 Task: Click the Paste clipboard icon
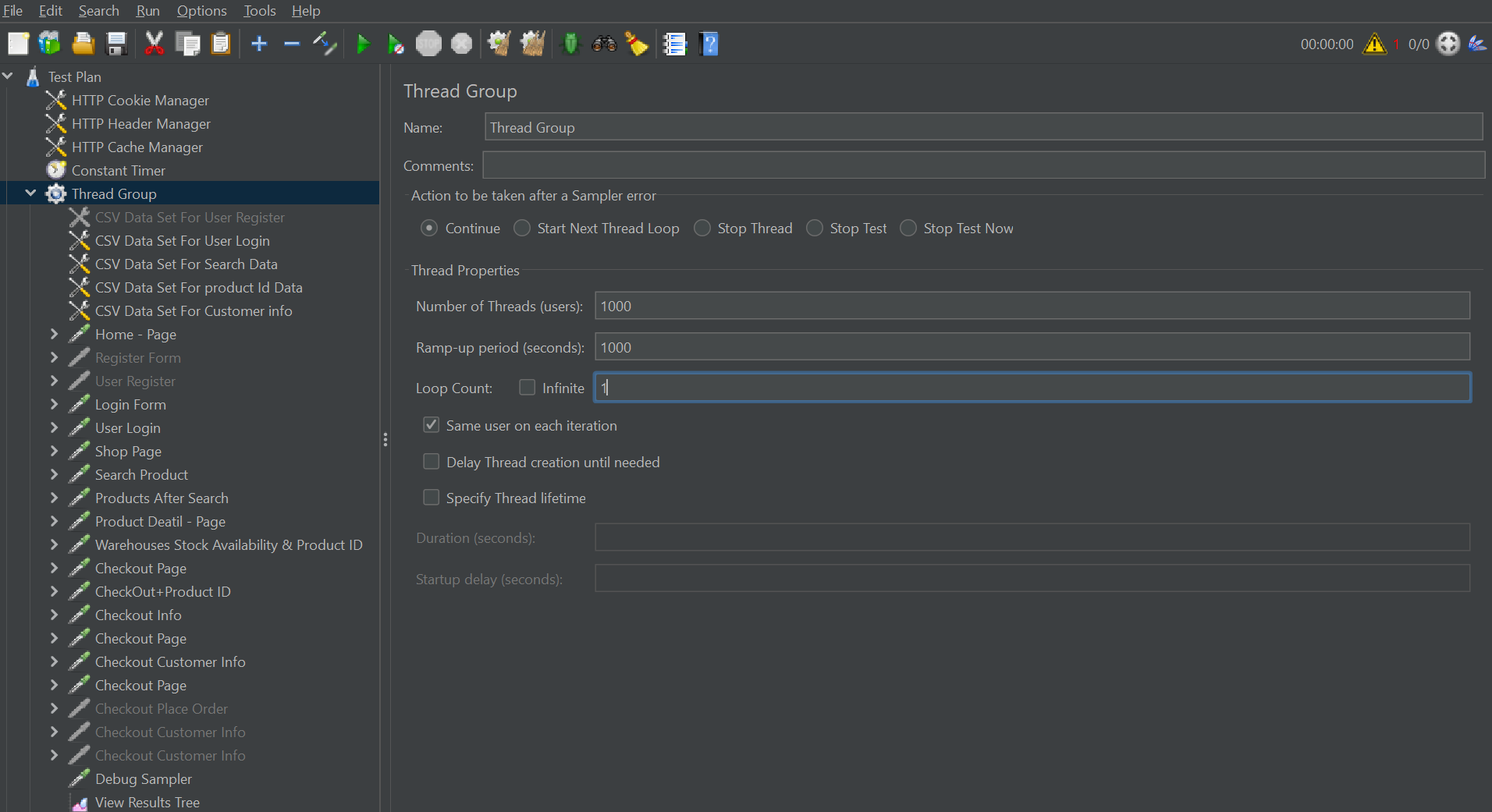tap(222, 44)
